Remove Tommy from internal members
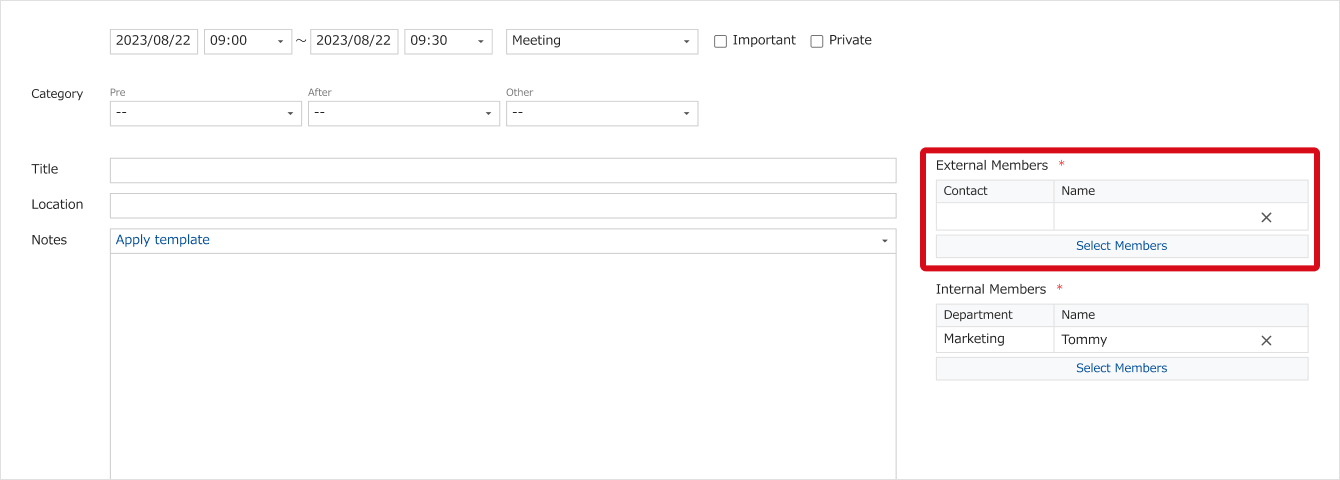Image resolution: width=1340 pixels, height=480 pixels. click(1266, 340)
